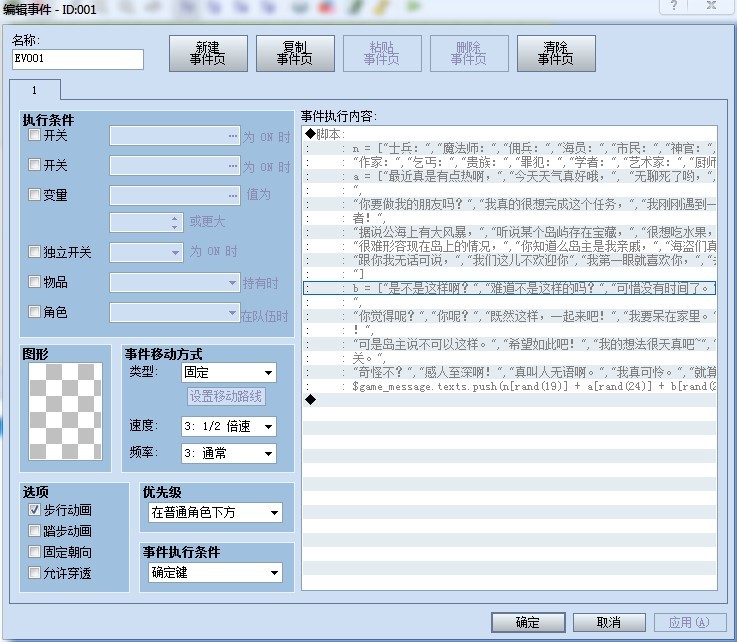
Task: Click the 应用(A) button
Action: tap(689, 622)
